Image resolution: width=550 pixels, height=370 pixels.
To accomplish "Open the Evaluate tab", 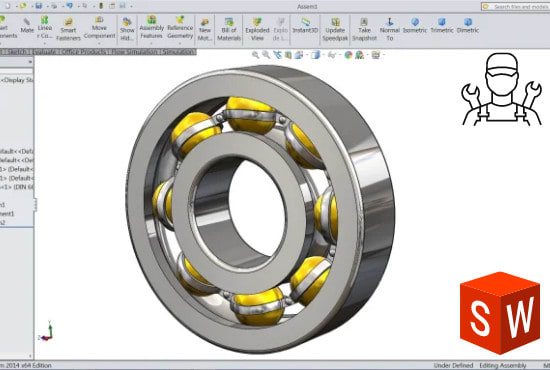I will pyautogui.click(x=44, y=52).
